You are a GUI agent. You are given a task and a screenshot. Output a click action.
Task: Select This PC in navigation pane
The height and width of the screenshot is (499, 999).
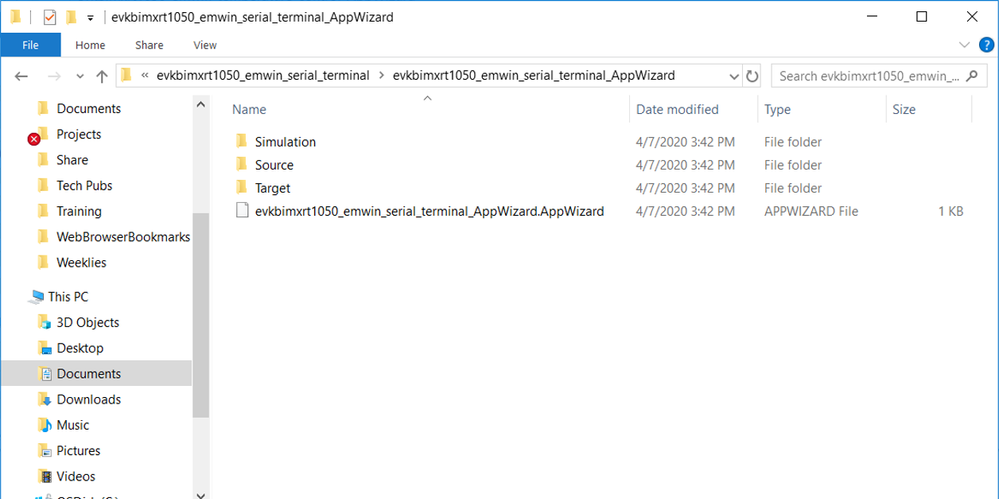(x=68, y=296)
